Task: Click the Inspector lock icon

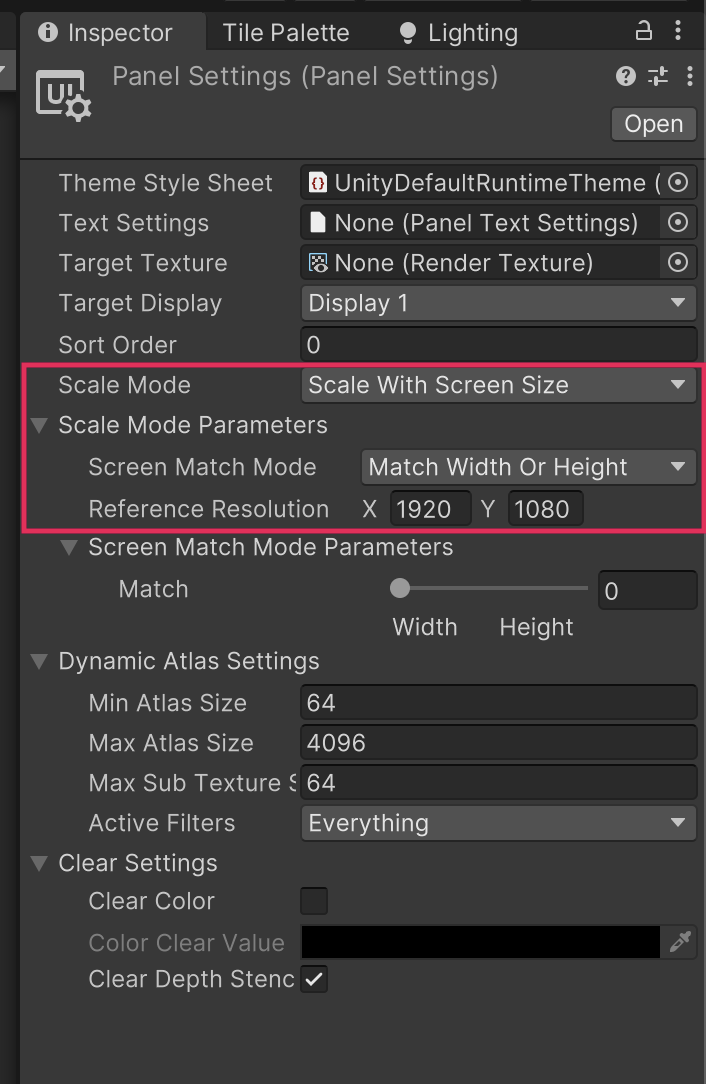Action: tap(644, 32)
